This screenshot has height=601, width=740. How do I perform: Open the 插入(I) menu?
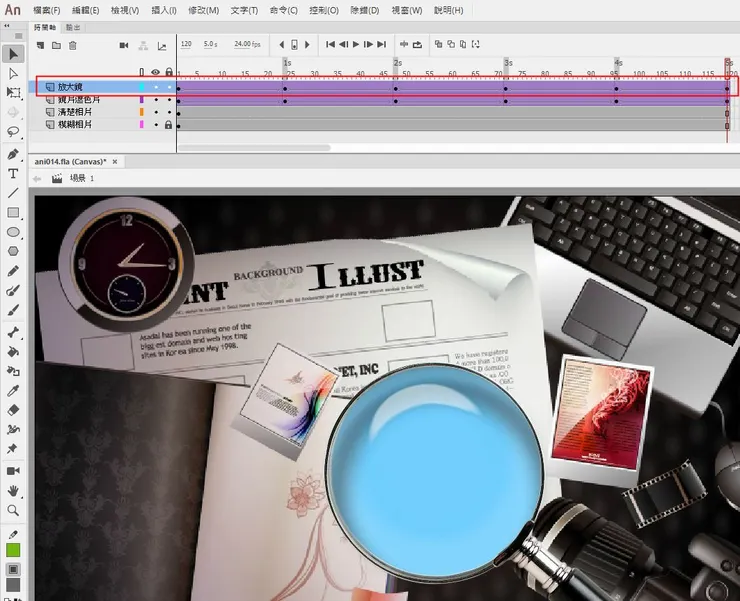coord(164,10)
